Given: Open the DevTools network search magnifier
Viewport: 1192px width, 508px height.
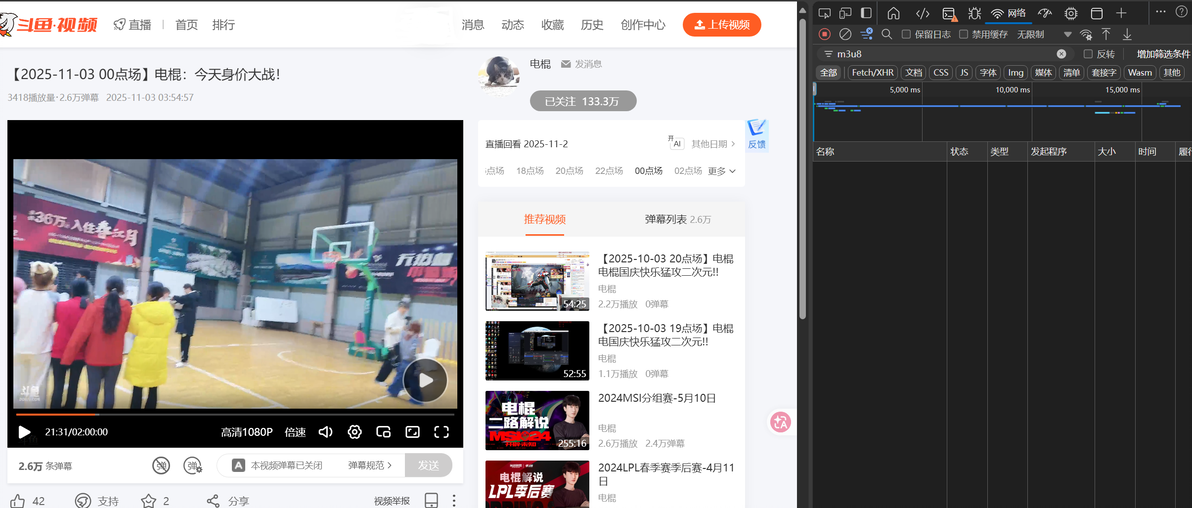Looking at the screenshot, I should click(886, 34).
